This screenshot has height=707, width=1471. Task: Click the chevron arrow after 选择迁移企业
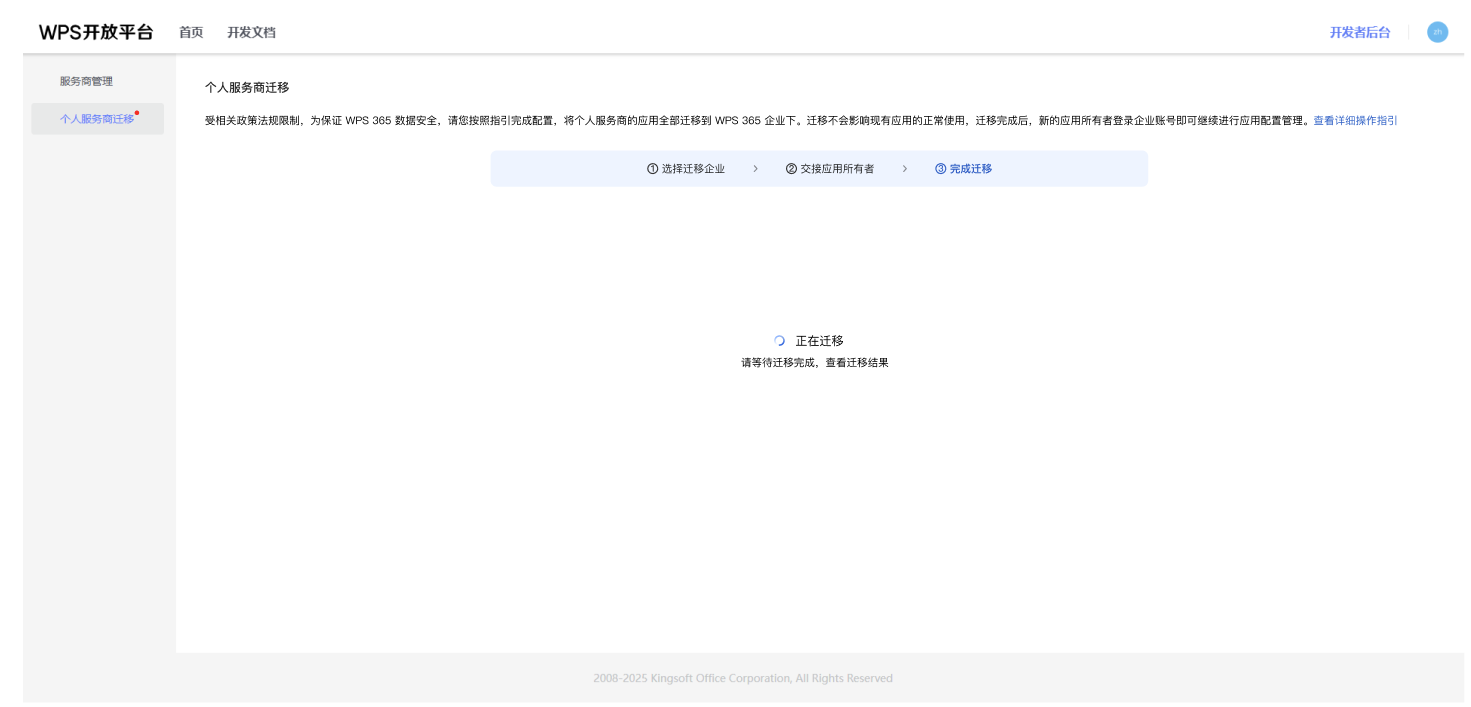(755, 169)
